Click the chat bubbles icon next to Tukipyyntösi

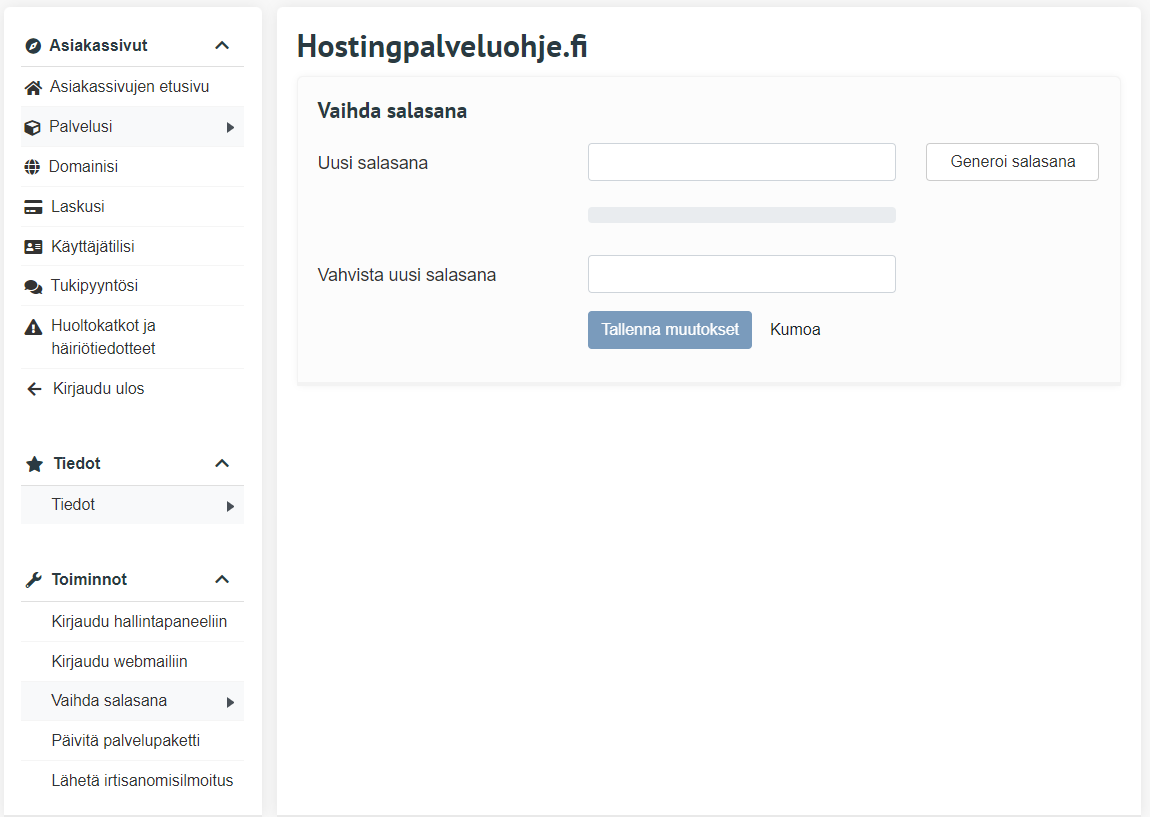[33, 287]
